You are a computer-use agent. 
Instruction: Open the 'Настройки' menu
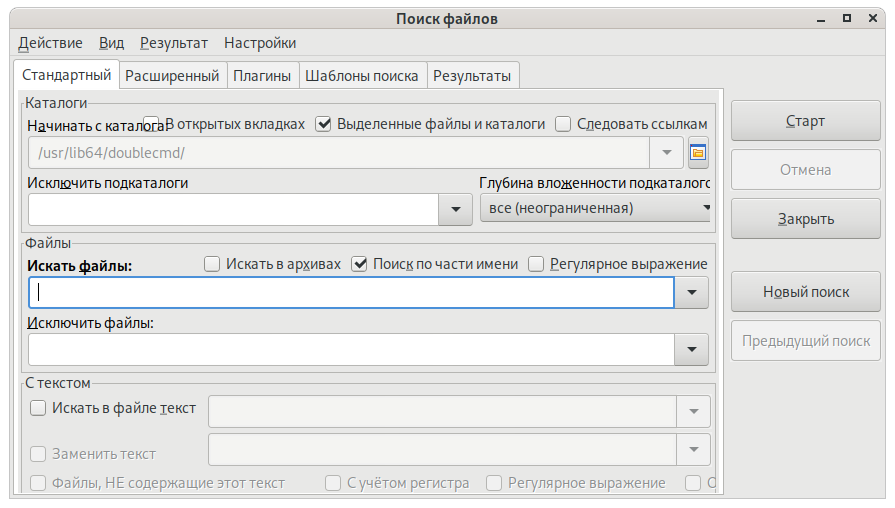[x=260, y=43]
